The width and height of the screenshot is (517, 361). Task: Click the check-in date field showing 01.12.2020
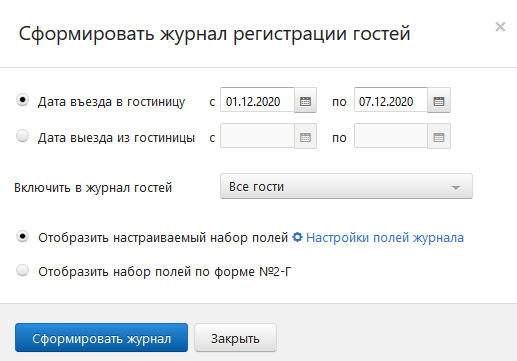tap(257, 100)
